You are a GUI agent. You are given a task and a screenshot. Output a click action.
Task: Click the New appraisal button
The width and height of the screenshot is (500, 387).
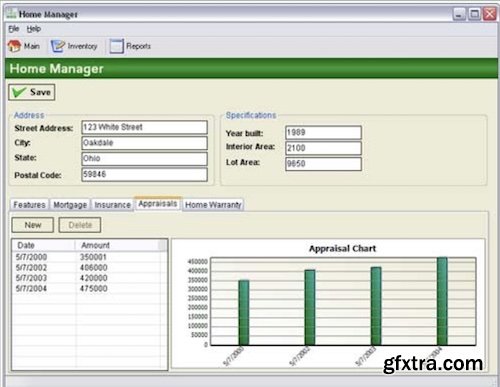(x=33, y=225)
